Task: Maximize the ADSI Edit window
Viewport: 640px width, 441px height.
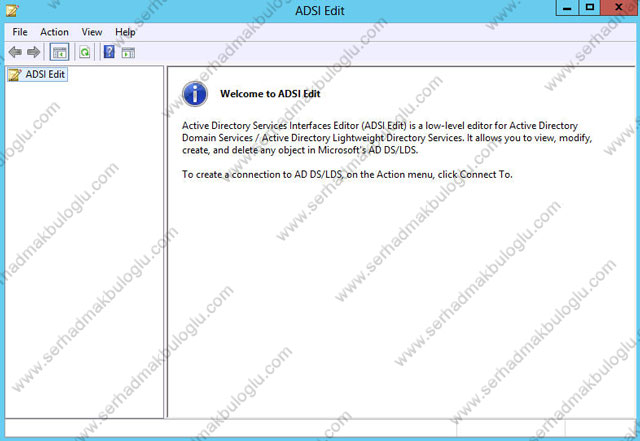Action: click(x=589, y=8)
